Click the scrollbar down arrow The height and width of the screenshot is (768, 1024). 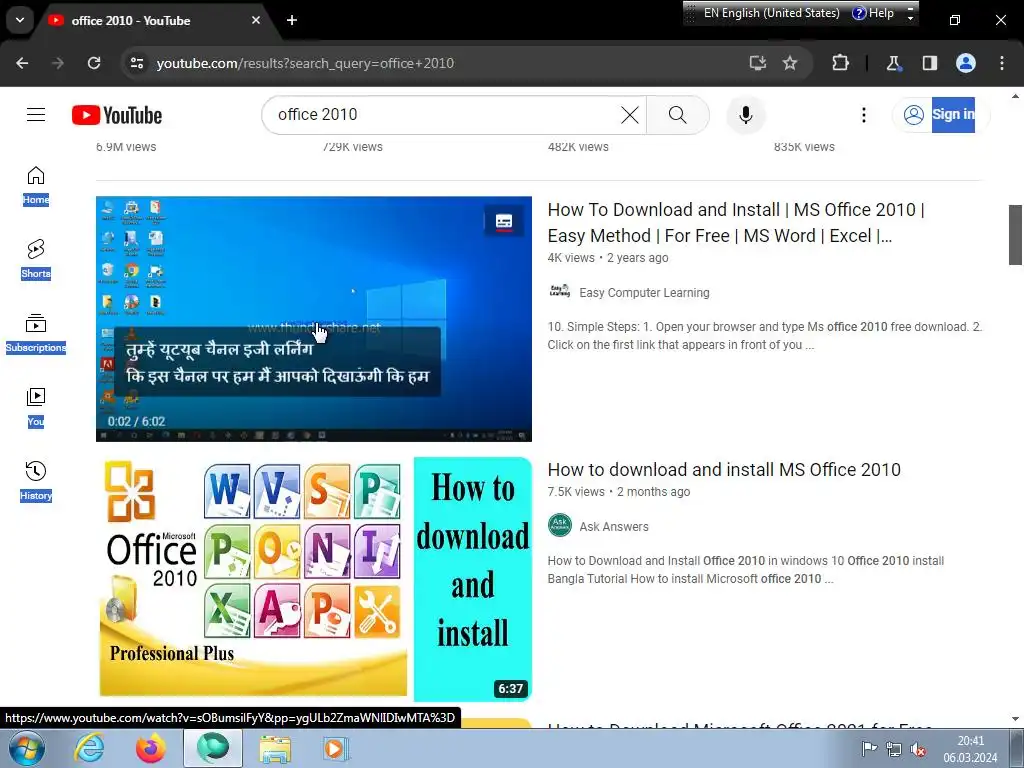(x=1015, y=719)
